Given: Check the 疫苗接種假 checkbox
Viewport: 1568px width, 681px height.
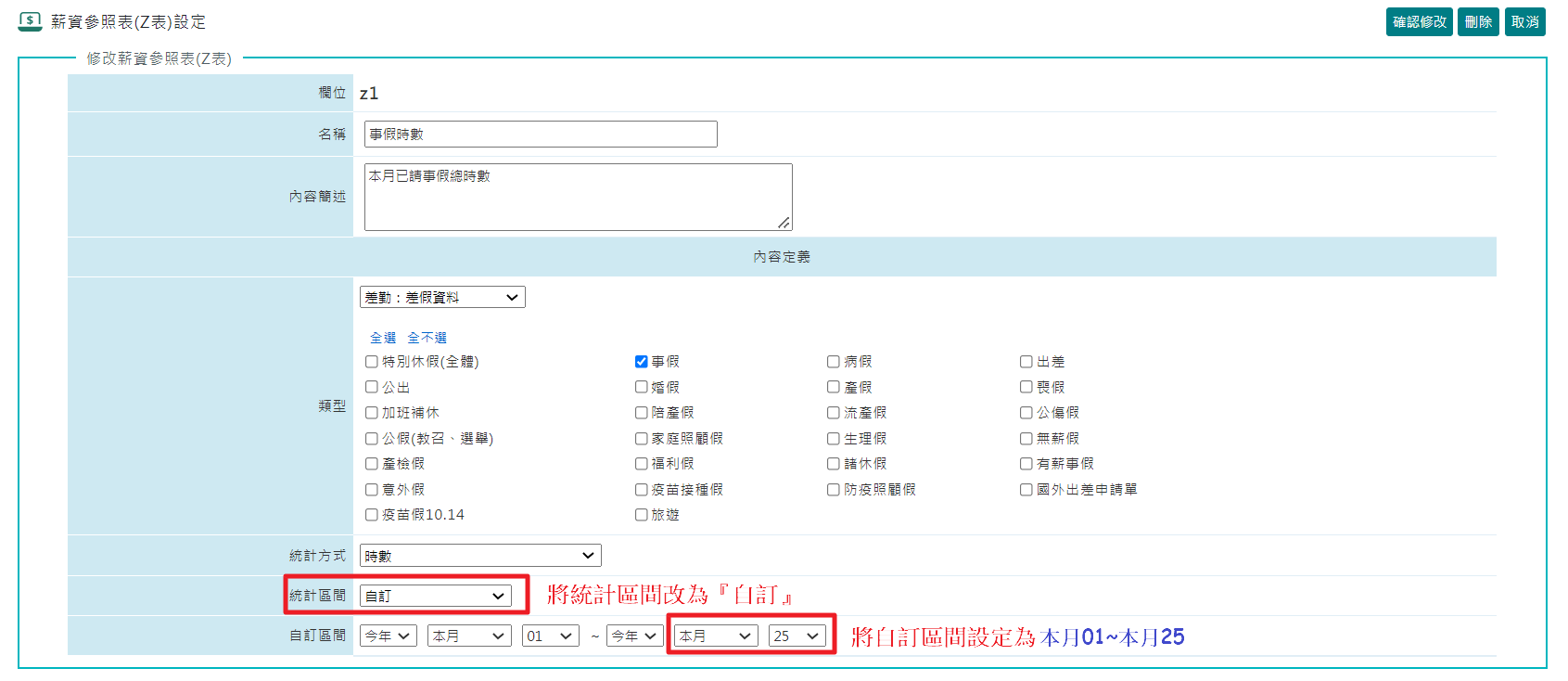Looking at the screenshot, I should point(642,490).
